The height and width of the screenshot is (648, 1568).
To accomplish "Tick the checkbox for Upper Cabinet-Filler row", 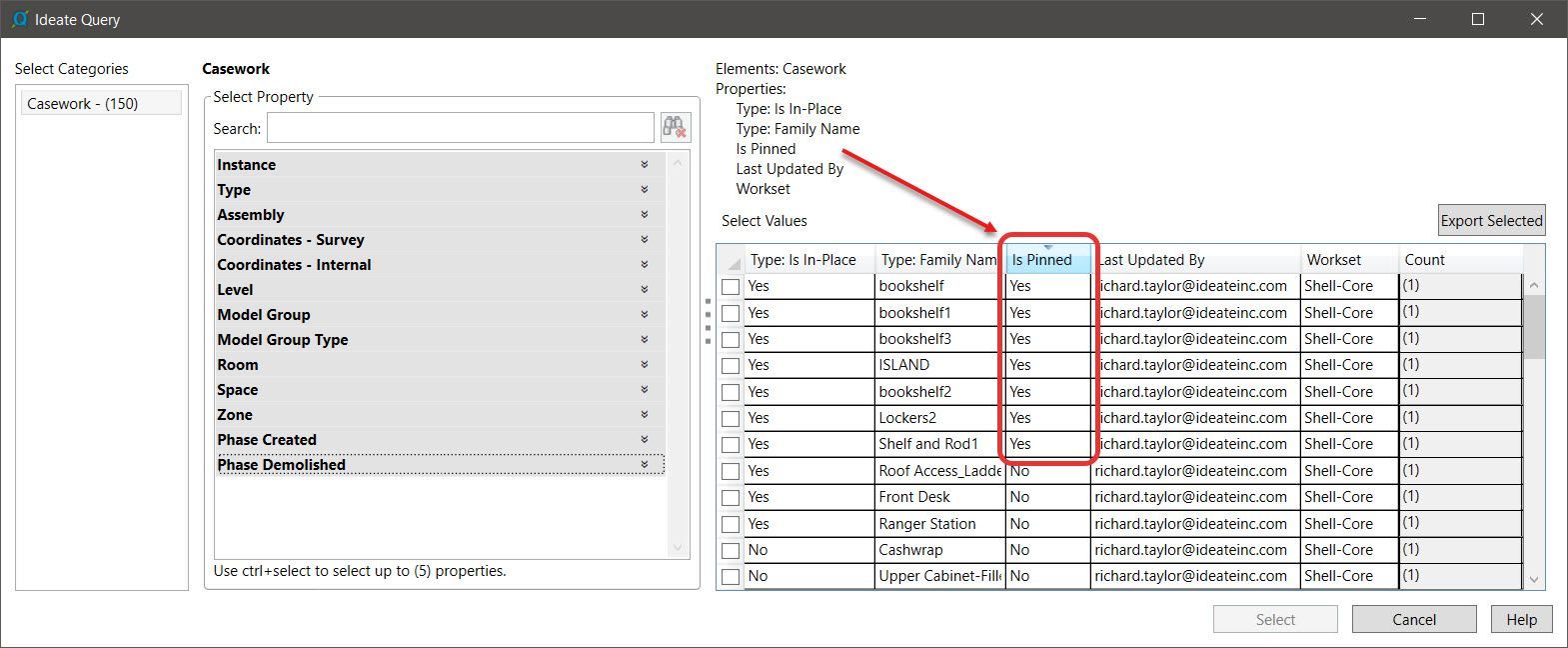I will 731,576.
